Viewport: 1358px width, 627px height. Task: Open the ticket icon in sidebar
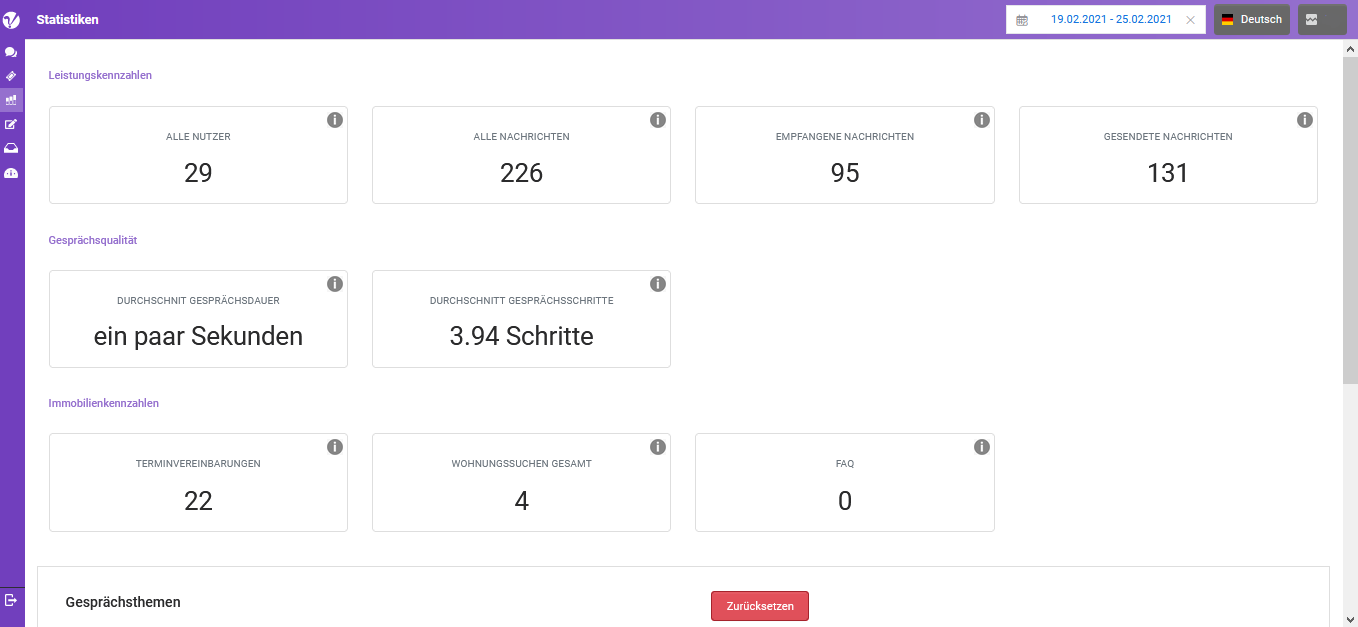tap(11, 76)
